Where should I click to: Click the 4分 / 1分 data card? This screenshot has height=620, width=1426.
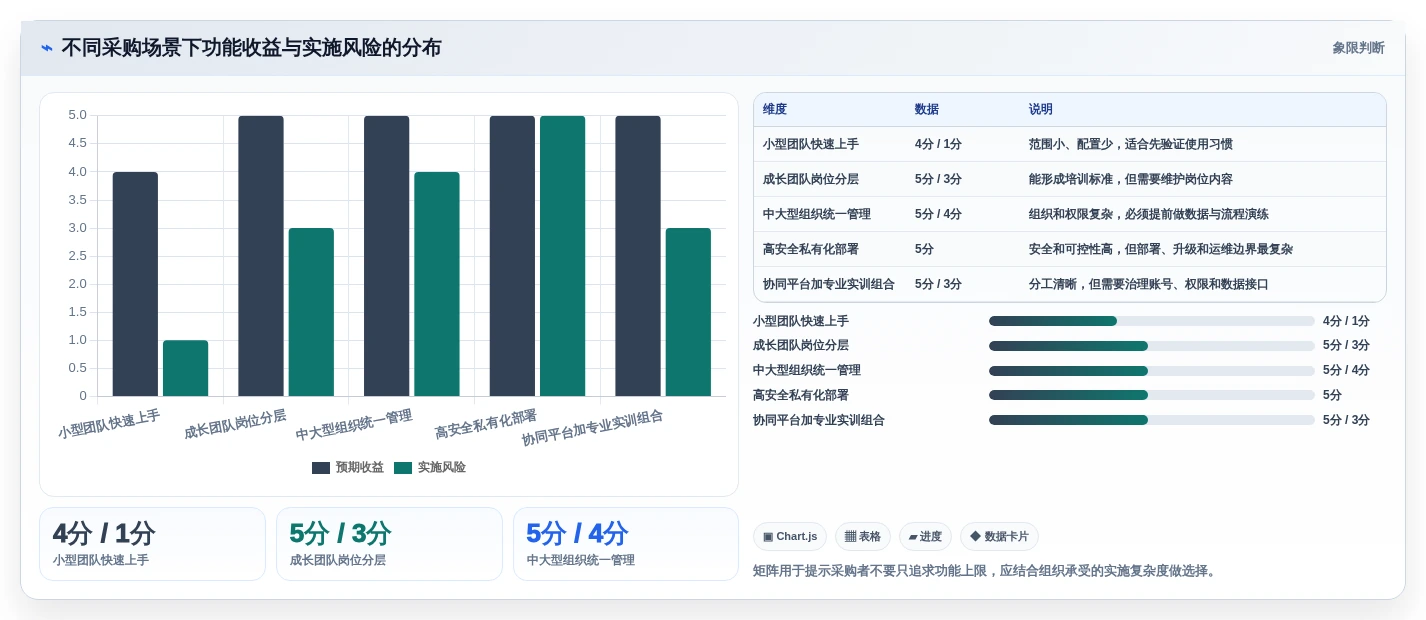click(152, 544)
